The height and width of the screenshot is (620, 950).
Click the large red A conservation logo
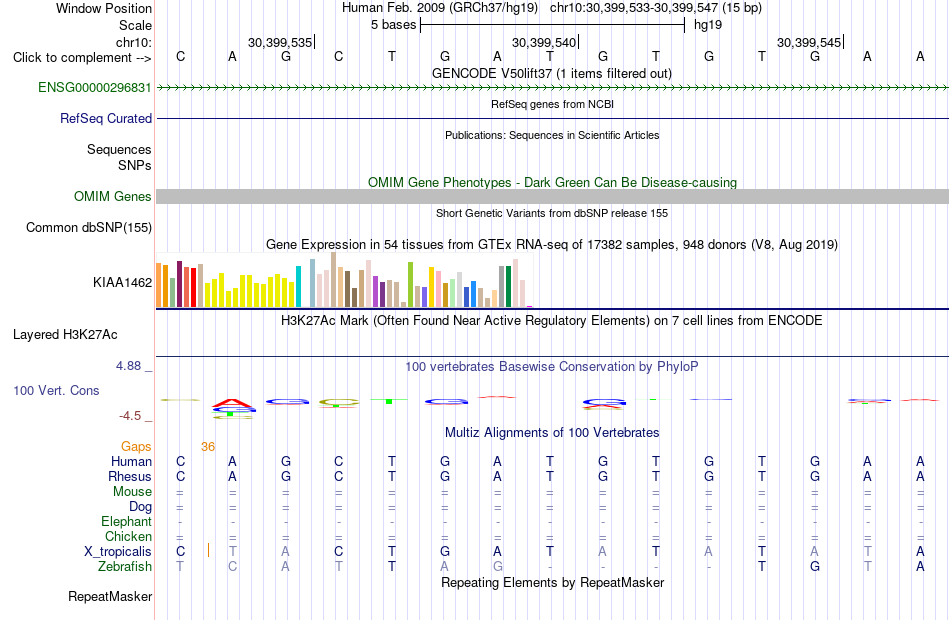pos(233,403)
